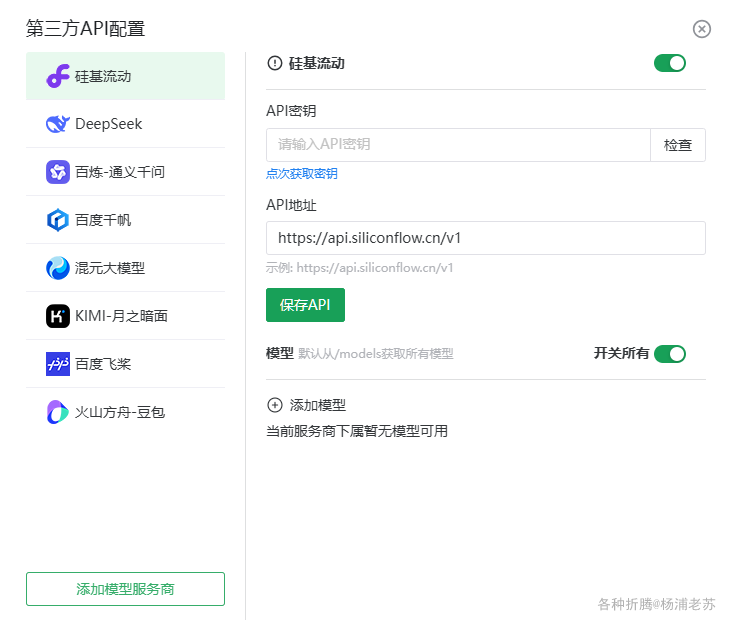Click the 硅基流动 heading in right panel
Image resolution: width=737 pixels, height=631 pixels.
(316, 63)
